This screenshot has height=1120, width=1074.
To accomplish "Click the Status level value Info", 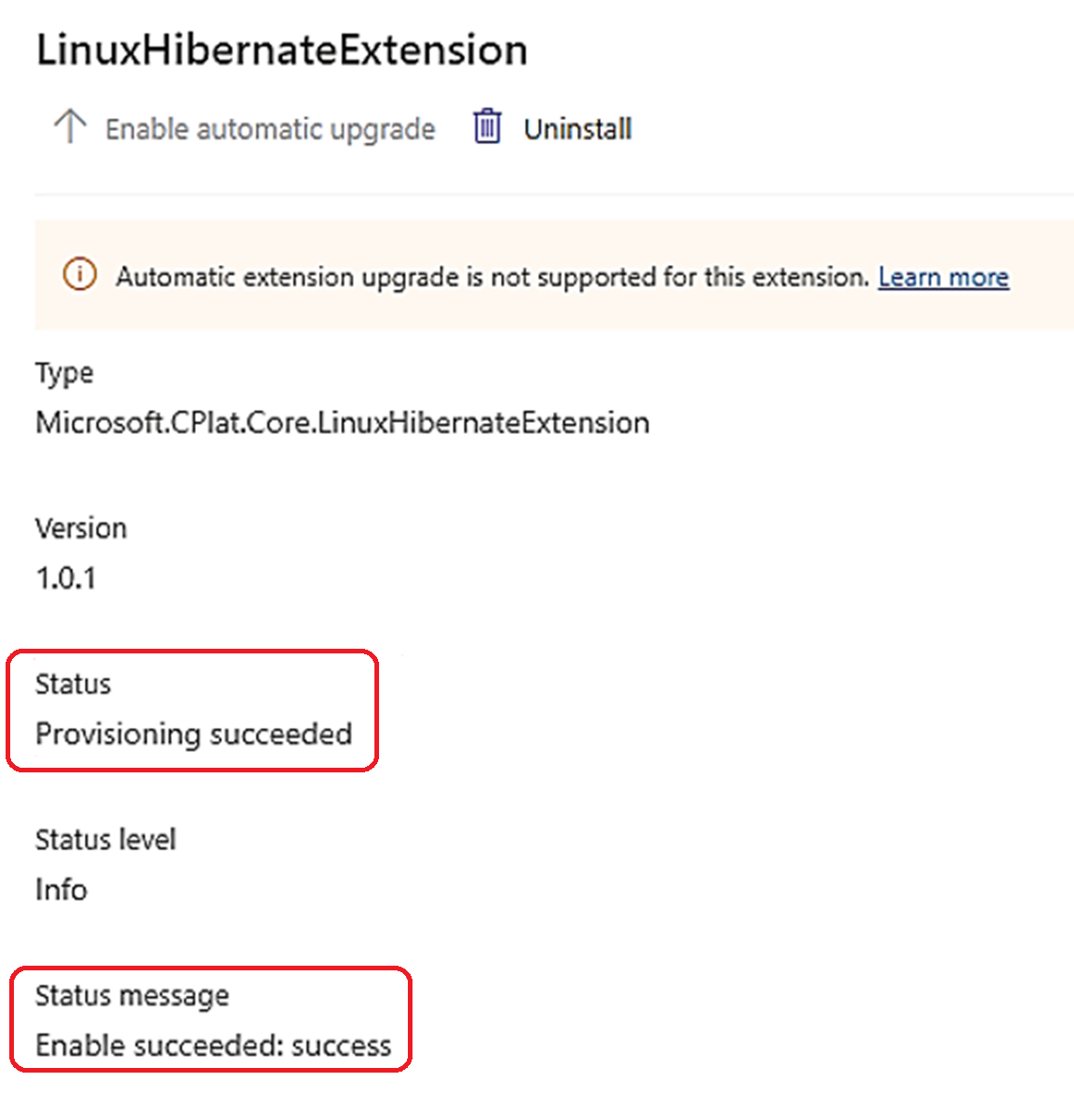I will (60, 889).
